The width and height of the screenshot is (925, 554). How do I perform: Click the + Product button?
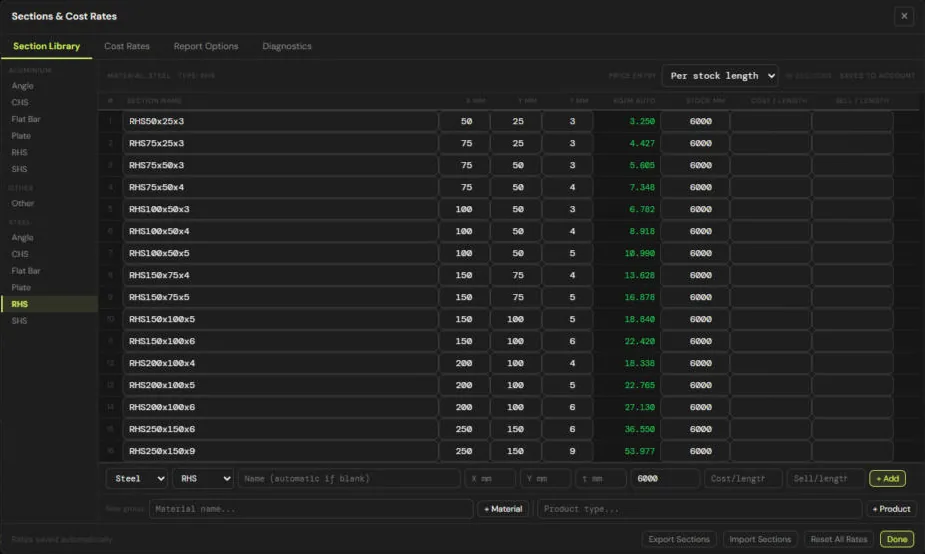[891, 509]
